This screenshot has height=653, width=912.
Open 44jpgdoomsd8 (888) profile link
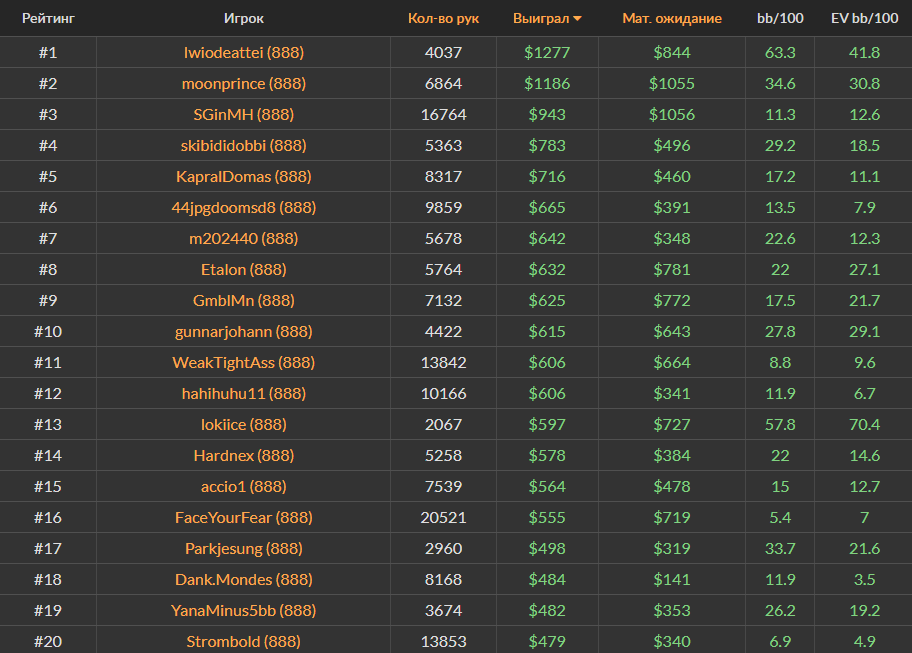tap(244, 207)
